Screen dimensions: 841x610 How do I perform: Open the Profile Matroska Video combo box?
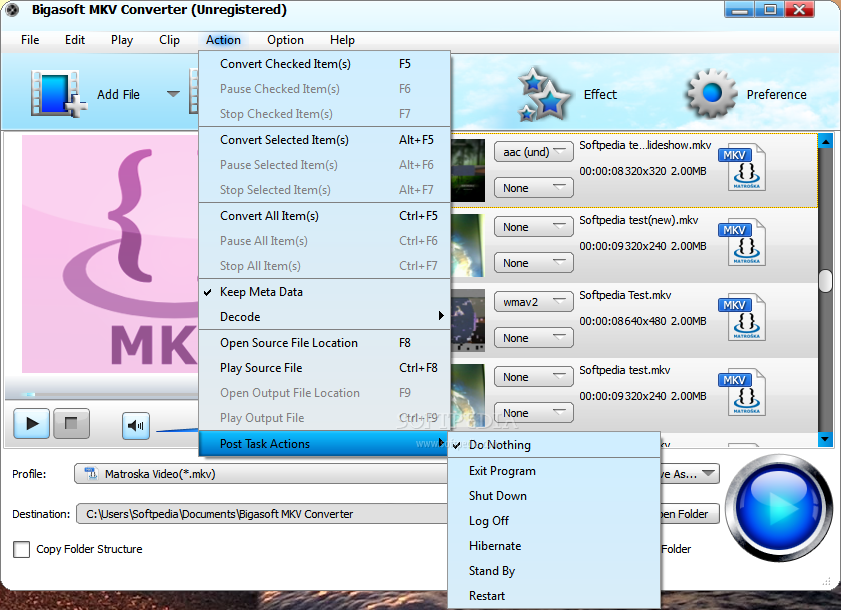[261, 474]
